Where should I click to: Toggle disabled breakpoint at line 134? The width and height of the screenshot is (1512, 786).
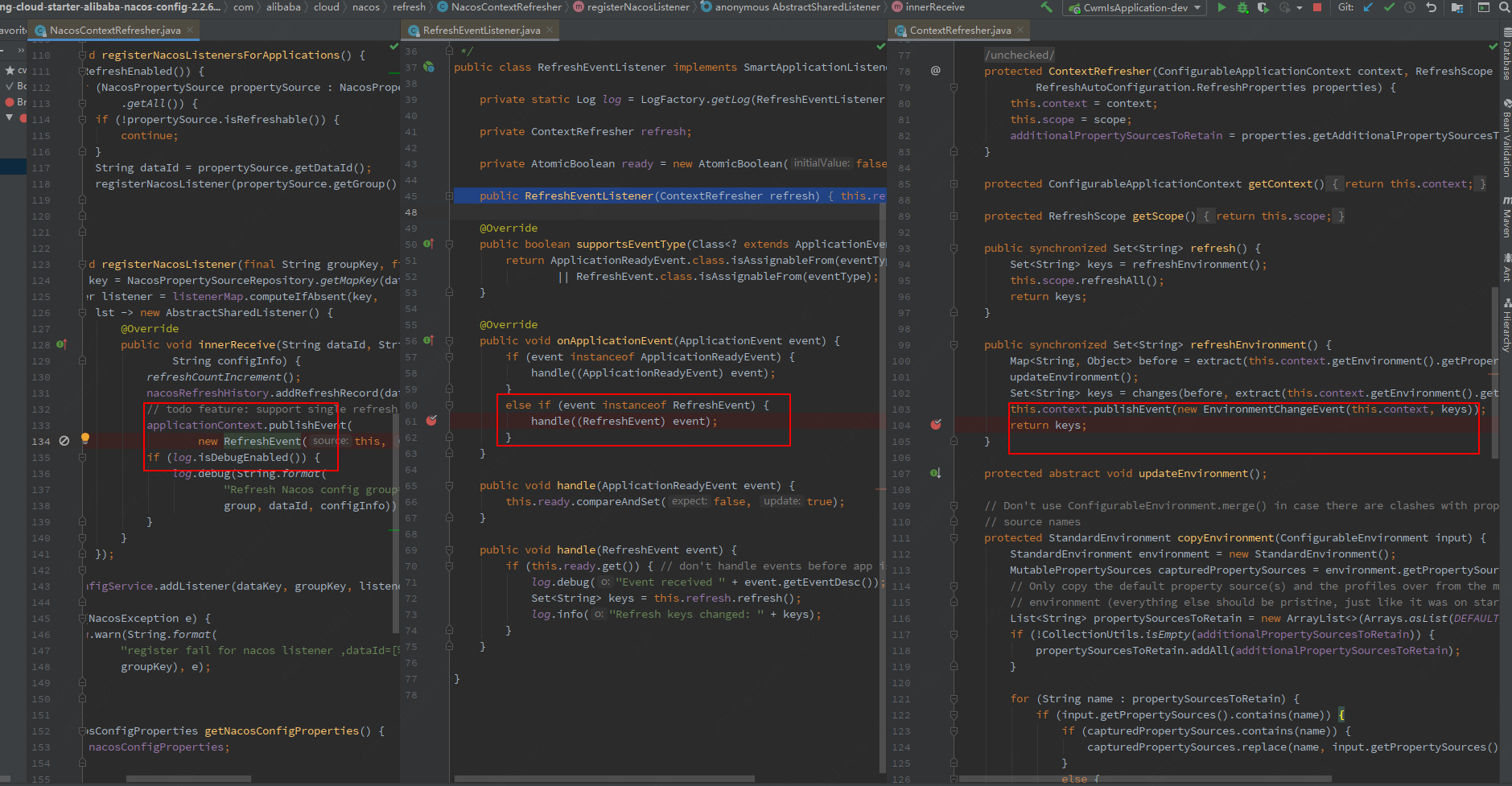coord(64,441)
